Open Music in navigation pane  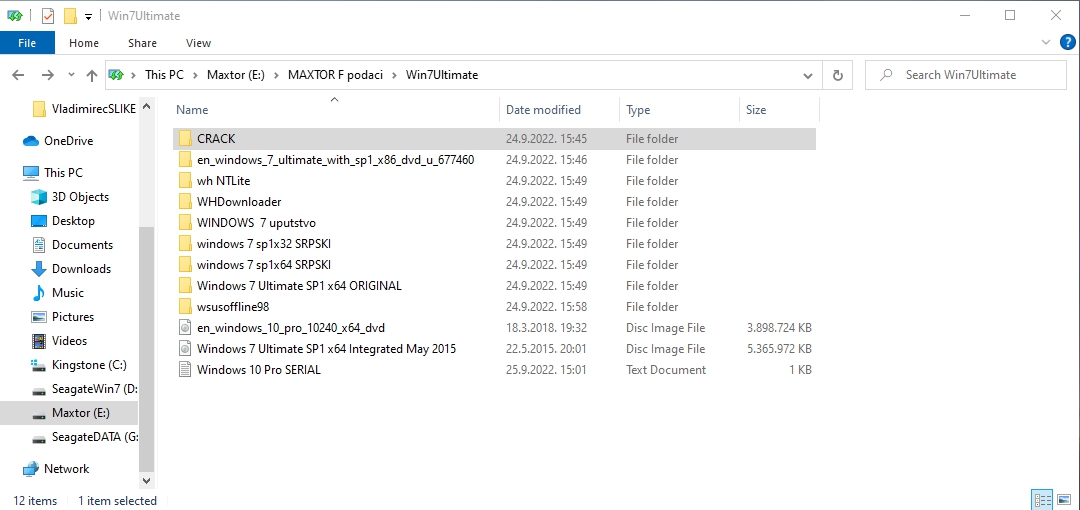[x=68, y=293]
